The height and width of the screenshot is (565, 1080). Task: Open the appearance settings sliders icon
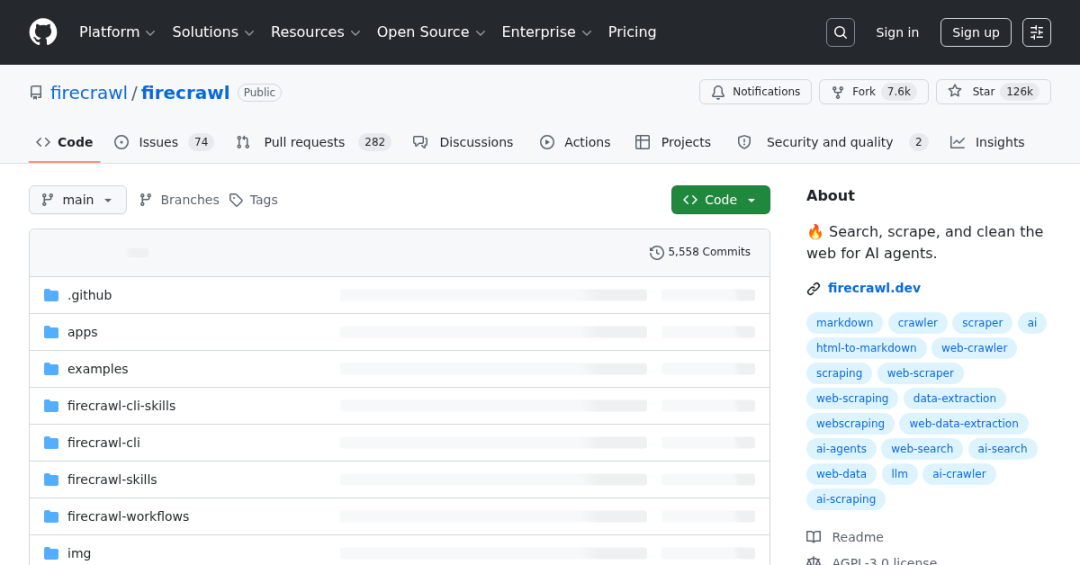coord(1037,32)
